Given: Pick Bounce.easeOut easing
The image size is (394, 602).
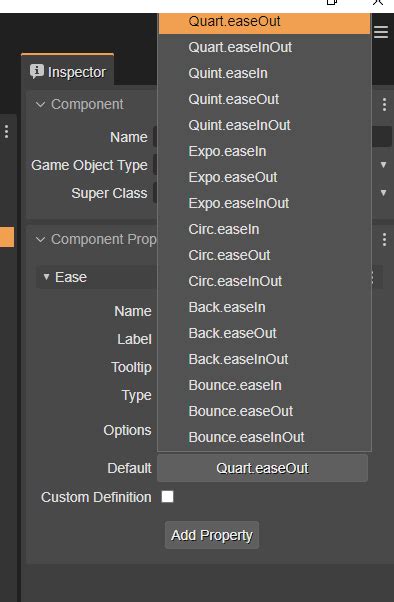Looking at the screenshot, I should [x=264, y=411].
